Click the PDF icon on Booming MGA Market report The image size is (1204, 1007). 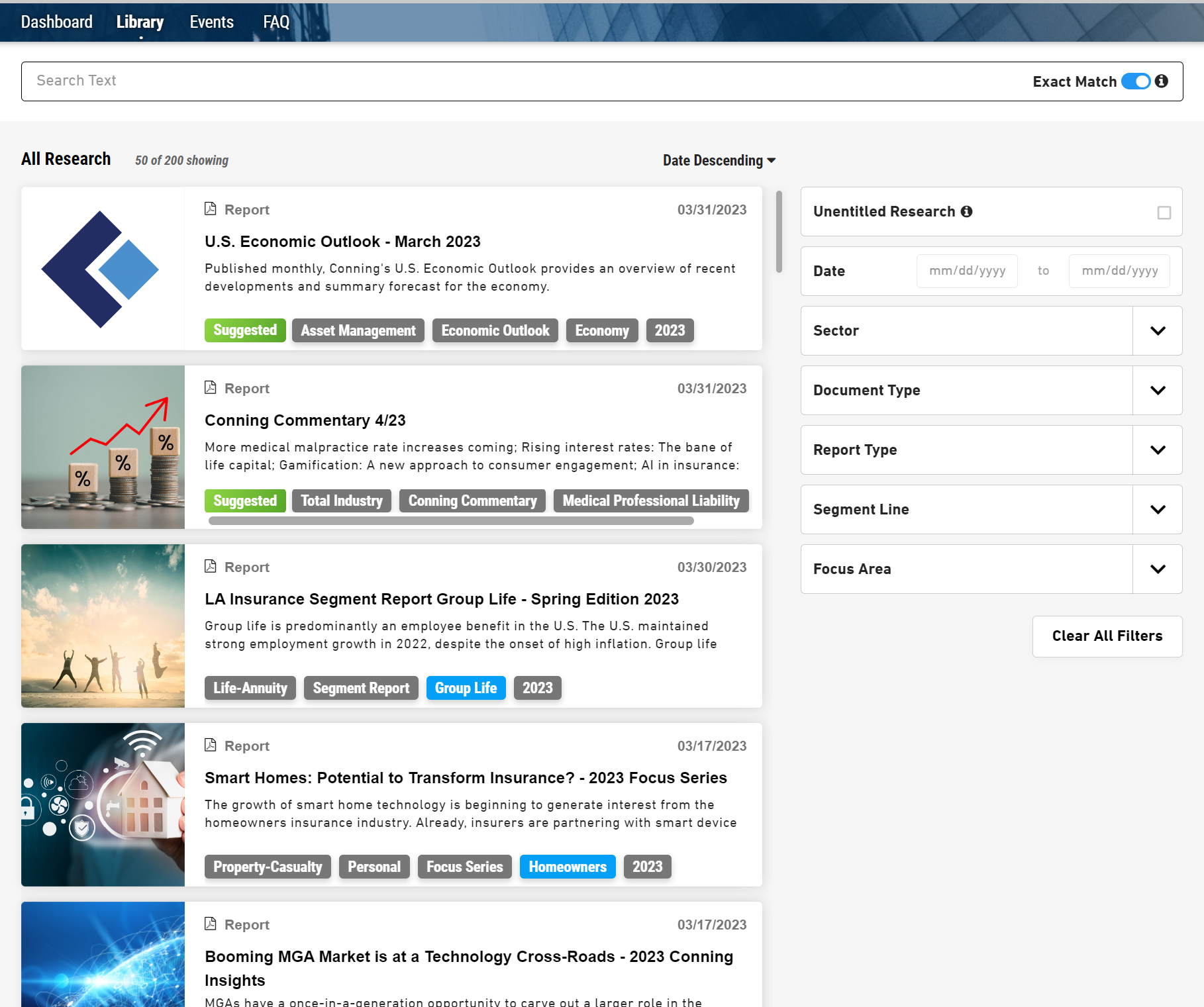[211, 924]
